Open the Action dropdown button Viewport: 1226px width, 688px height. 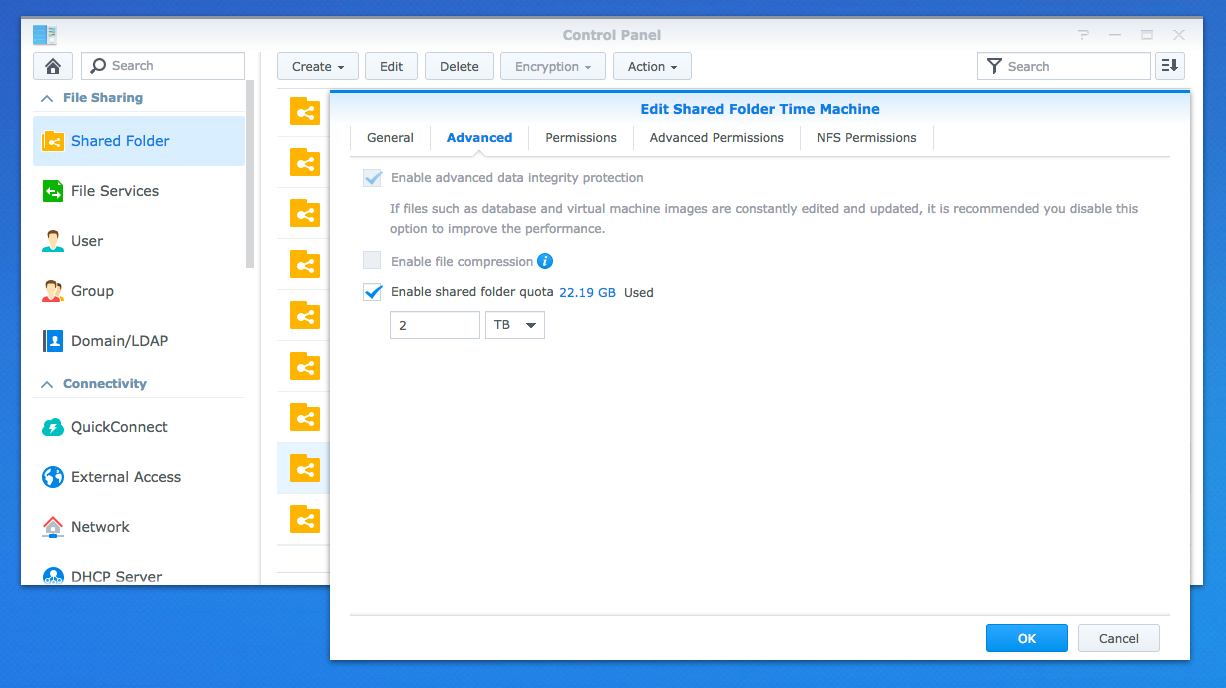(652, 67)
